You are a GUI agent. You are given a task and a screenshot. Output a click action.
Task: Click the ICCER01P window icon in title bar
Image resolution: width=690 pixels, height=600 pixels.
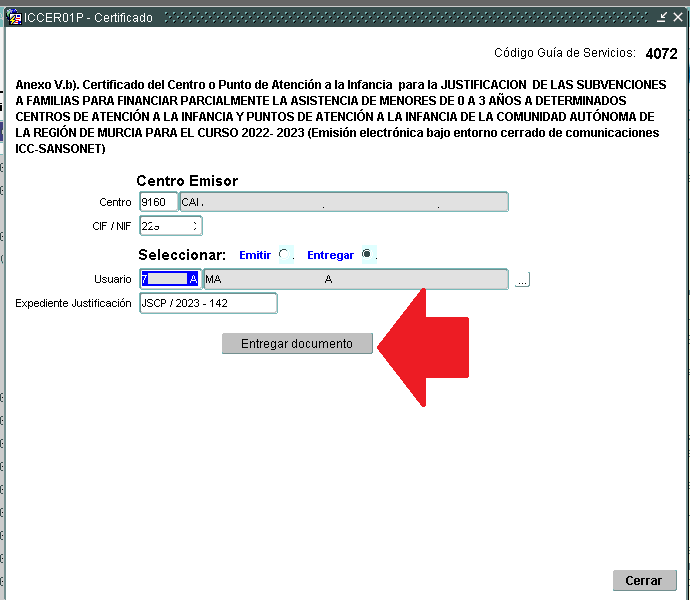pyautogui.click(x=15, y=18)
